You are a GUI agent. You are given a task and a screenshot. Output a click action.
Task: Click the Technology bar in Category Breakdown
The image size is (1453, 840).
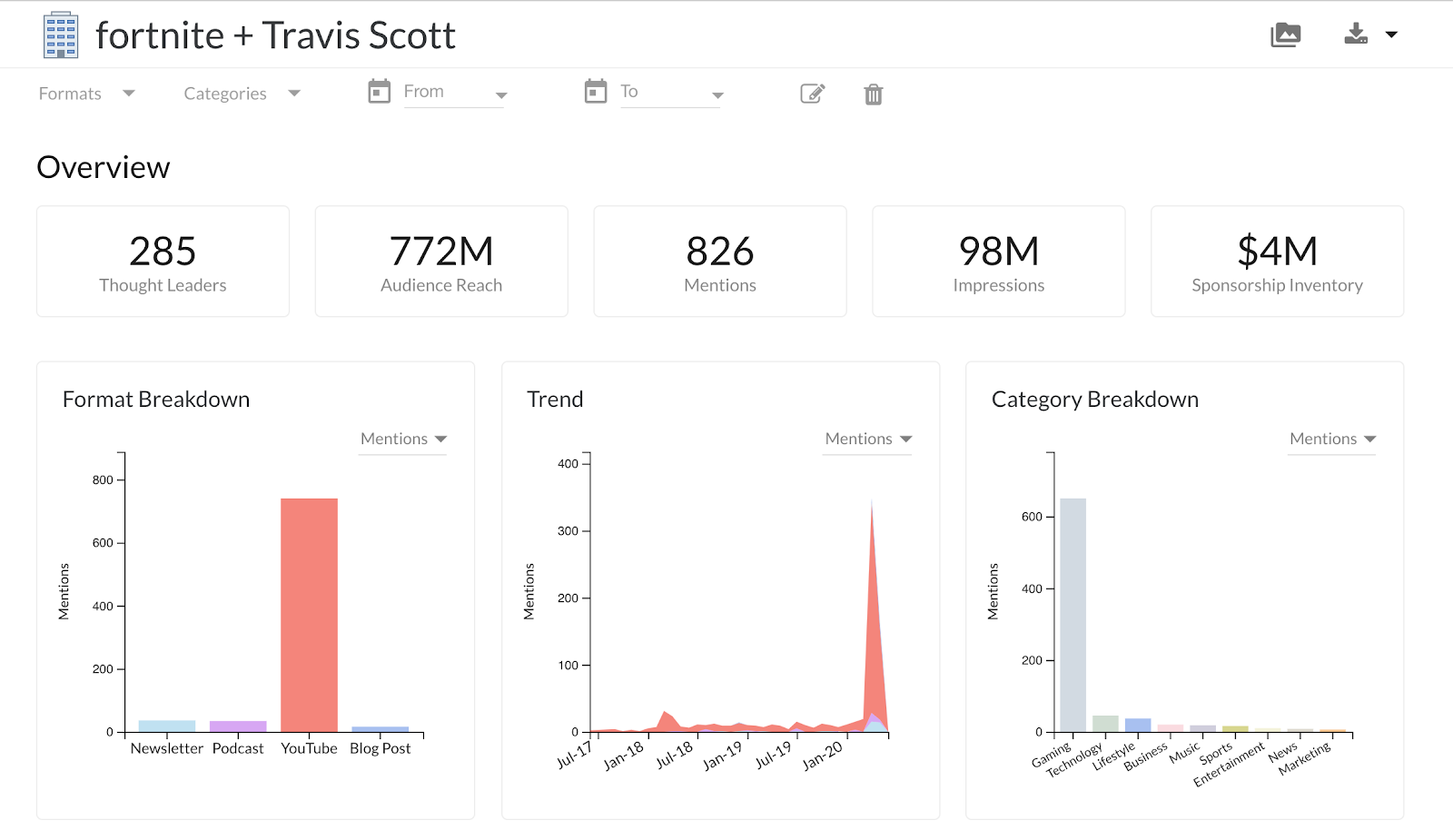click(1105, 724)
